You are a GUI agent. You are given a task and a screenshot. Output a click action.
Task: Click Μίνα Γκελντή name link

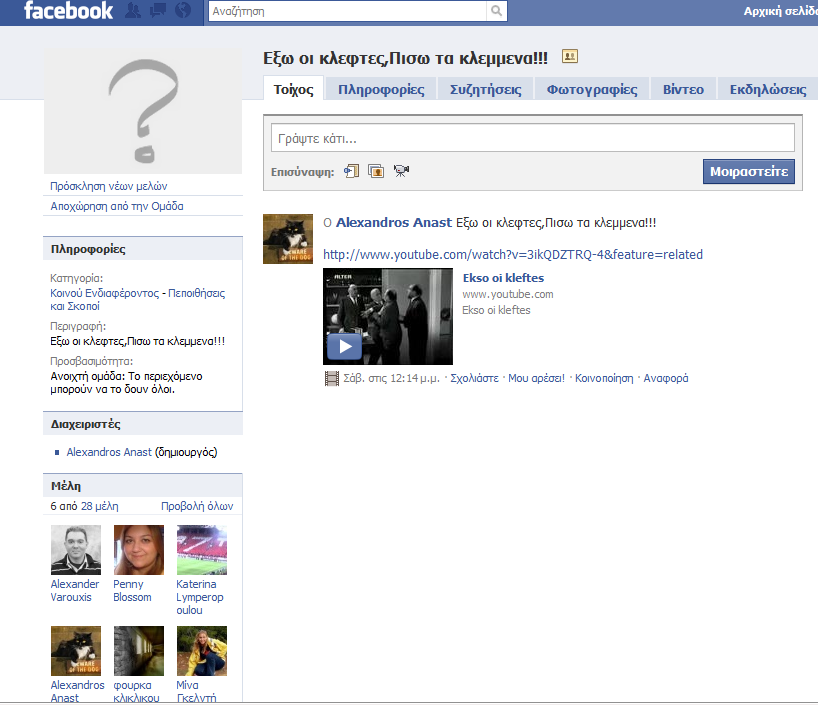pyautogui.click(x=196, y=692)
